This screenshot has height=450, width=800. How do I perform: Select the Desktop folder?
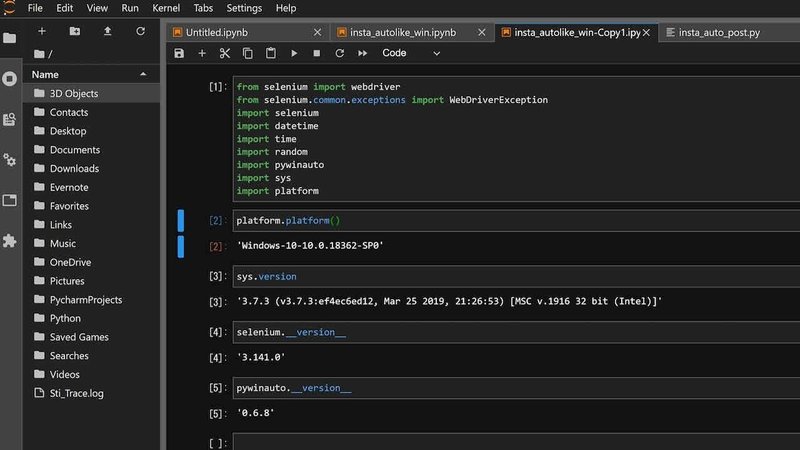coord(91,131)
